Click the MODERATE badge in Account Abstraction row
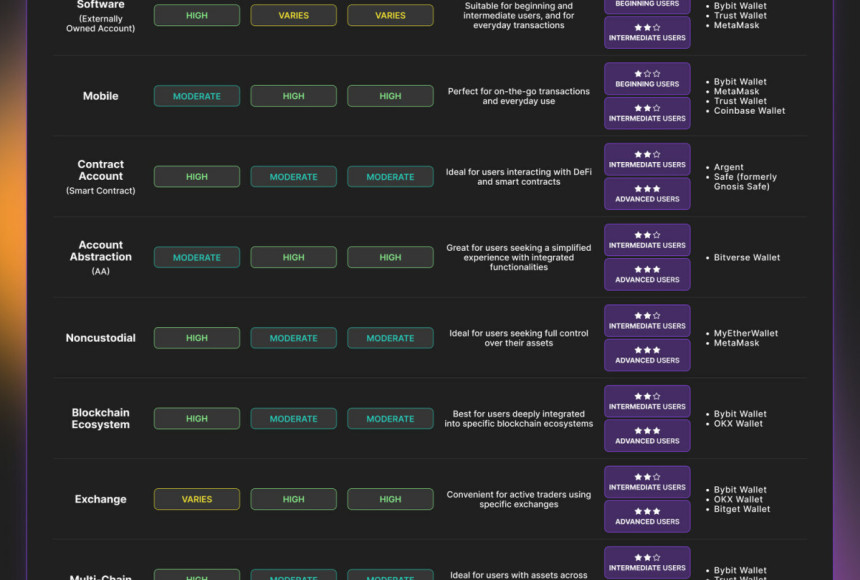Image resolution: width=860 pixels, height=580 pixels. [x=197, y=257]
